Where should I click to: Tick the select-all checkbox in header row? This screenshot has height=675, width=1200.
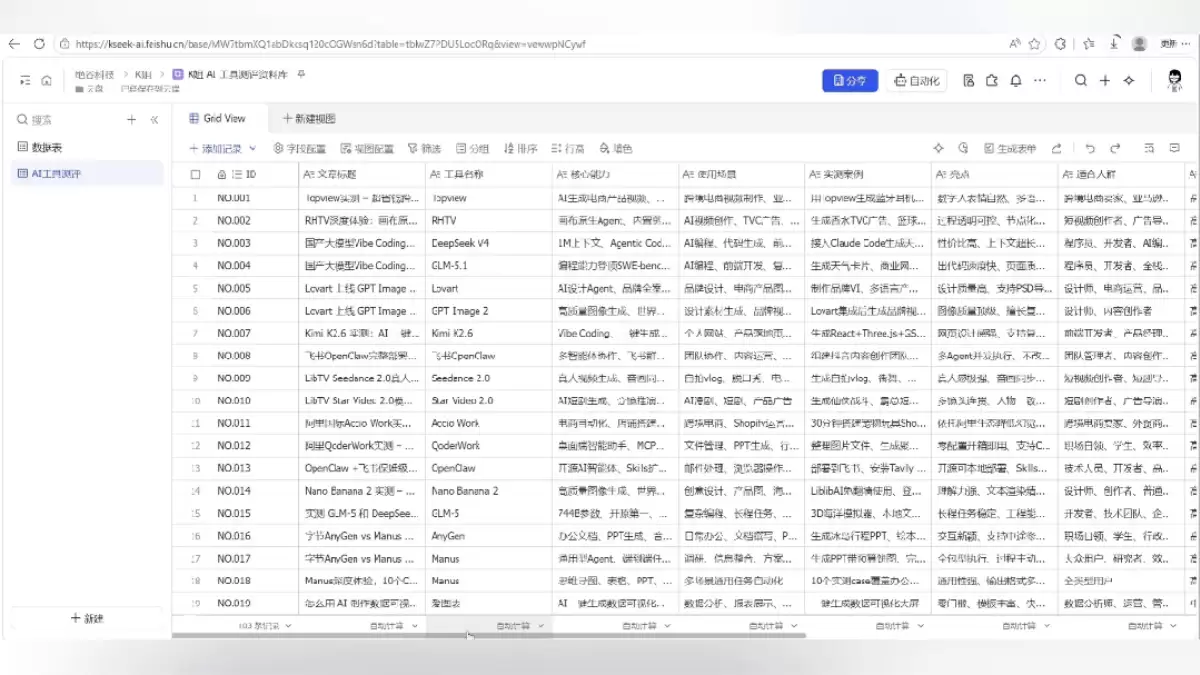click(195, 174)
